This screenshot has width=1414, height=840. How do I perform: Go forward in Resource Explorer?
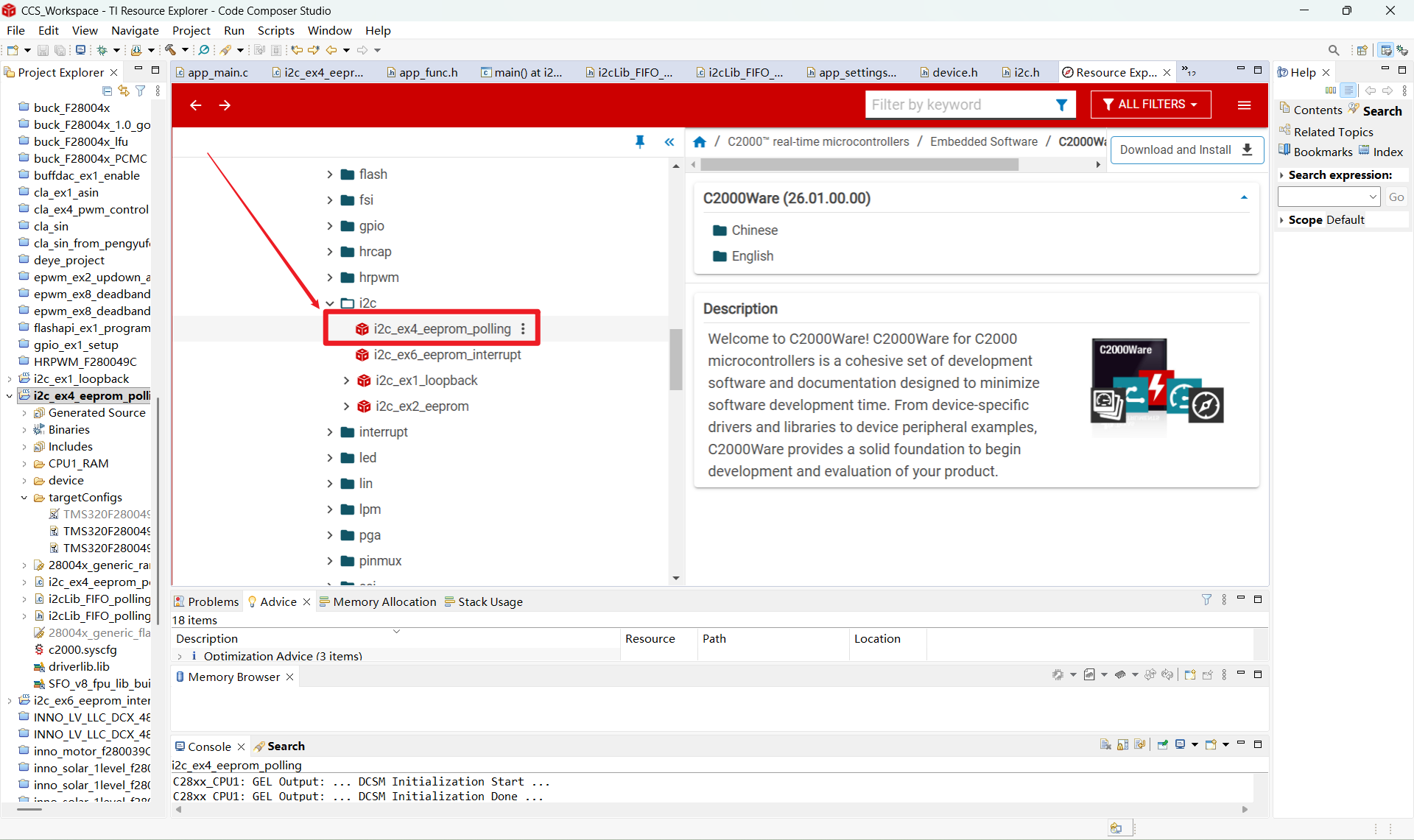(225, 105)
